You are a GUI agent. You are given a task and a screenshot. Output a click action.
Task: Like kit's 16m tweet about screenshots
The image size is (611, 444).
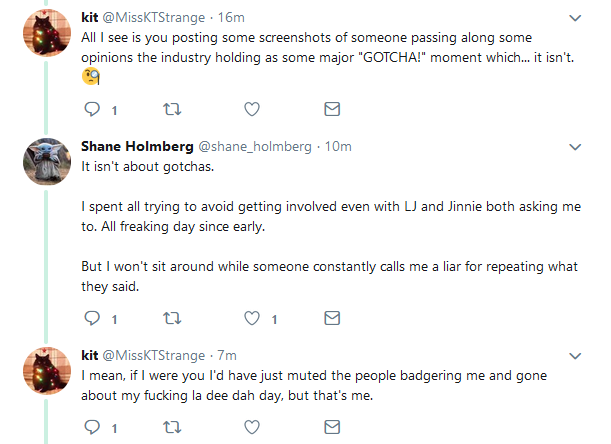pos(252,109)
